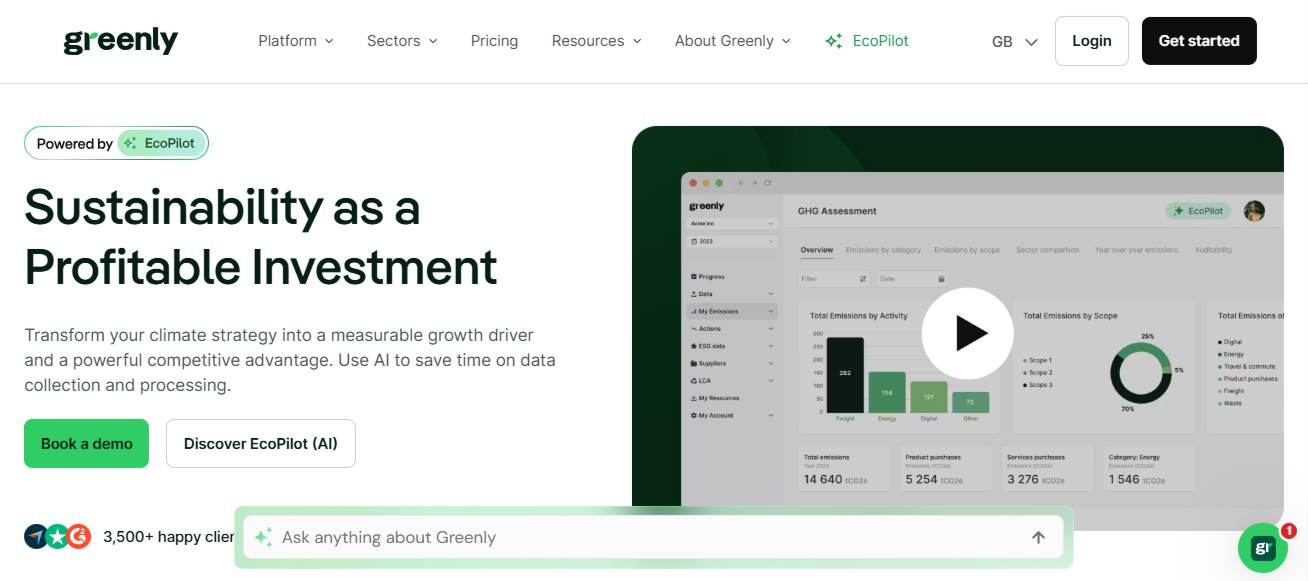
Task: Open EcoPilot from the navigation bar
Action: [x=867, y=41]
